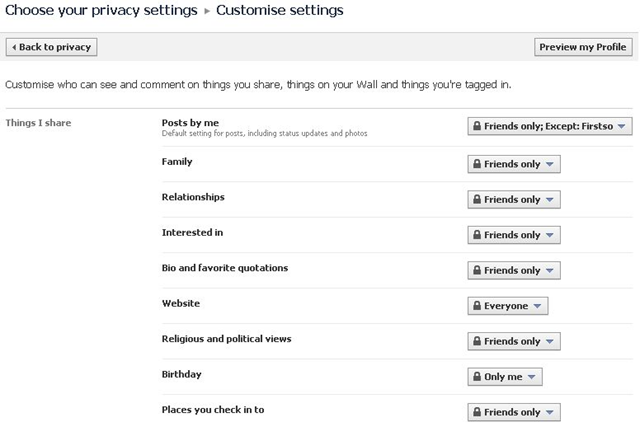
Task: Expand Bio and favorite quotations audience dropdown
Action: (514, 270)
